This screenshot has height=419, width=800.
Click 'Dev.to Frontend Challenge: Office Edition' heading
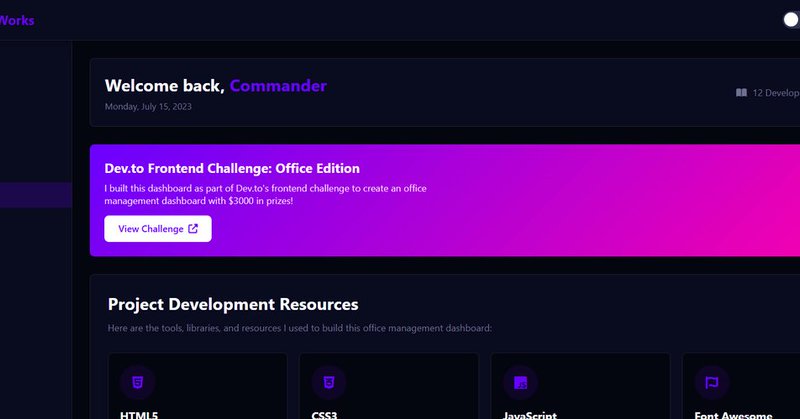pyautogui.click(x=232, y=168)
